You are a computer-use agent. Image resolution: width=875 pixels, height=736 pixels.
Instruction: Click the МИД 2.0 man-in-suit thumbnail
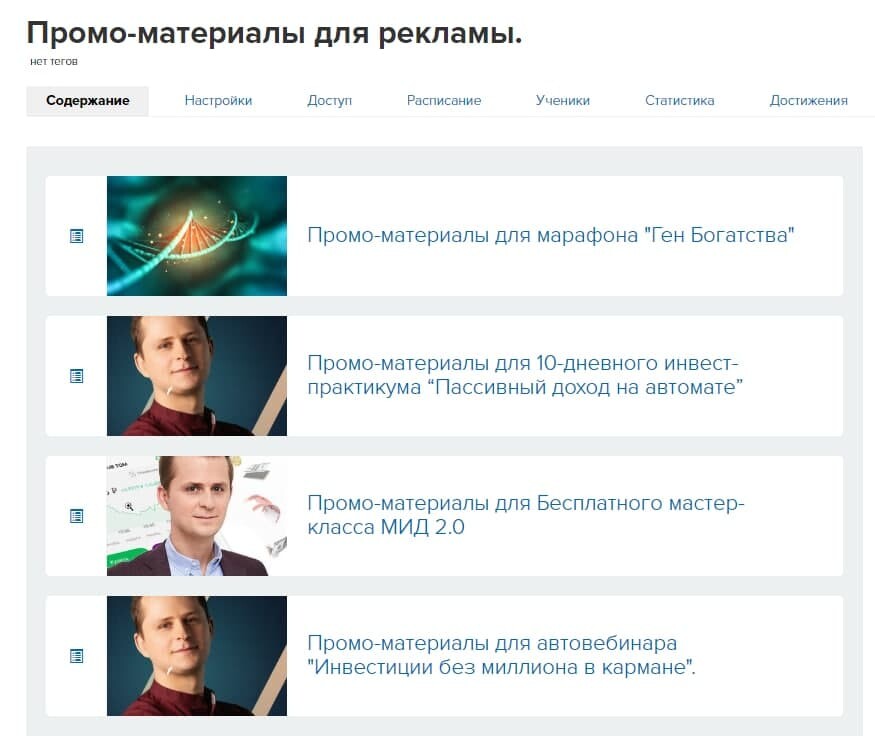click(197, 516)
